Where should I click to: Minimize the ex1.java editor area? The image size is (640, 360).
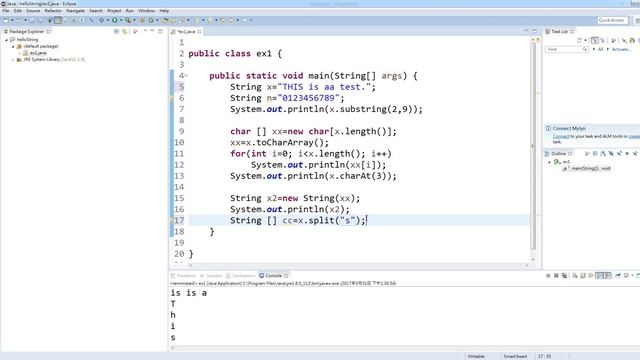(526, 31)
